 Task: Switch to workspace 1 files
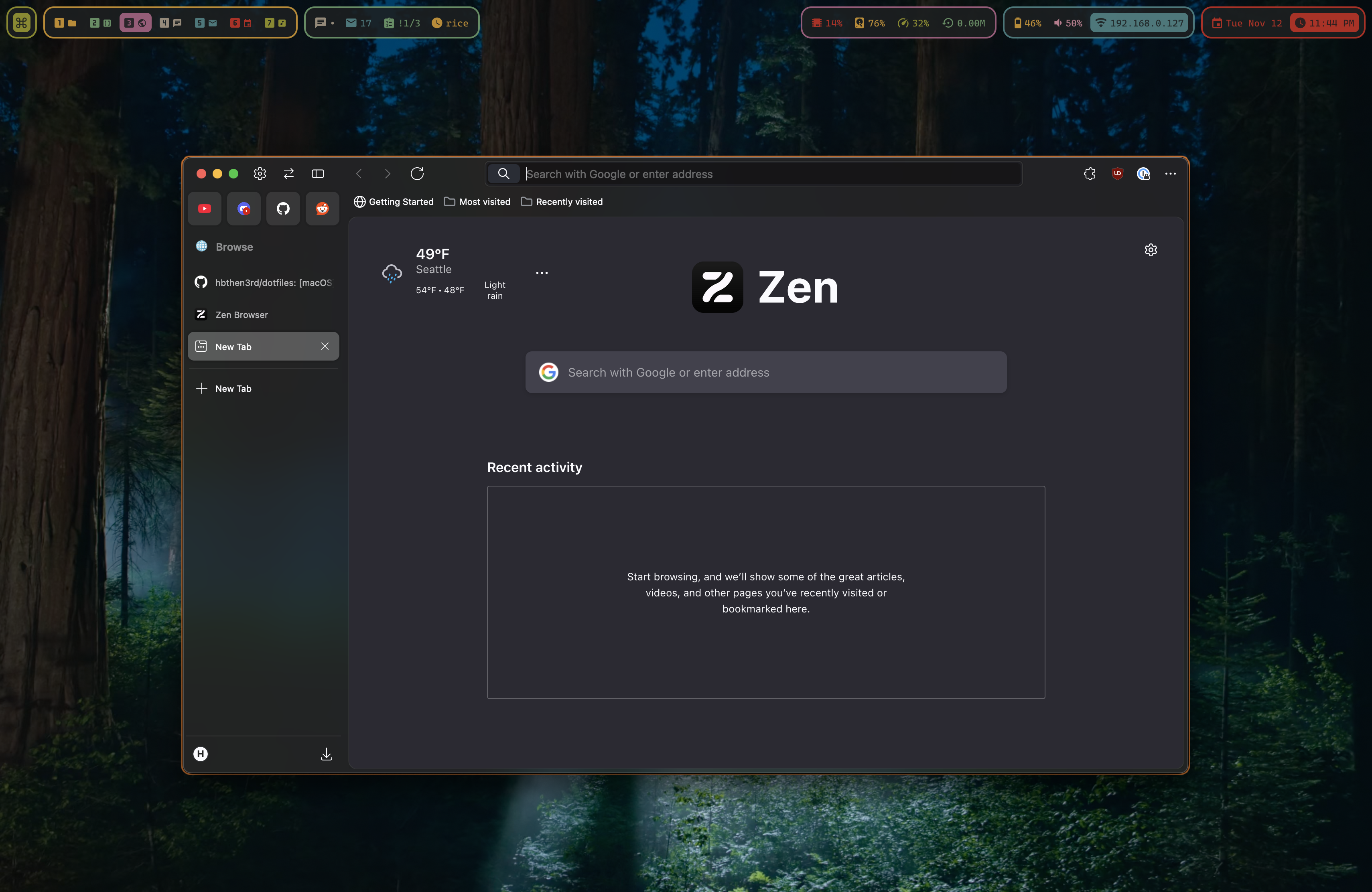click(x=65, y=23)
